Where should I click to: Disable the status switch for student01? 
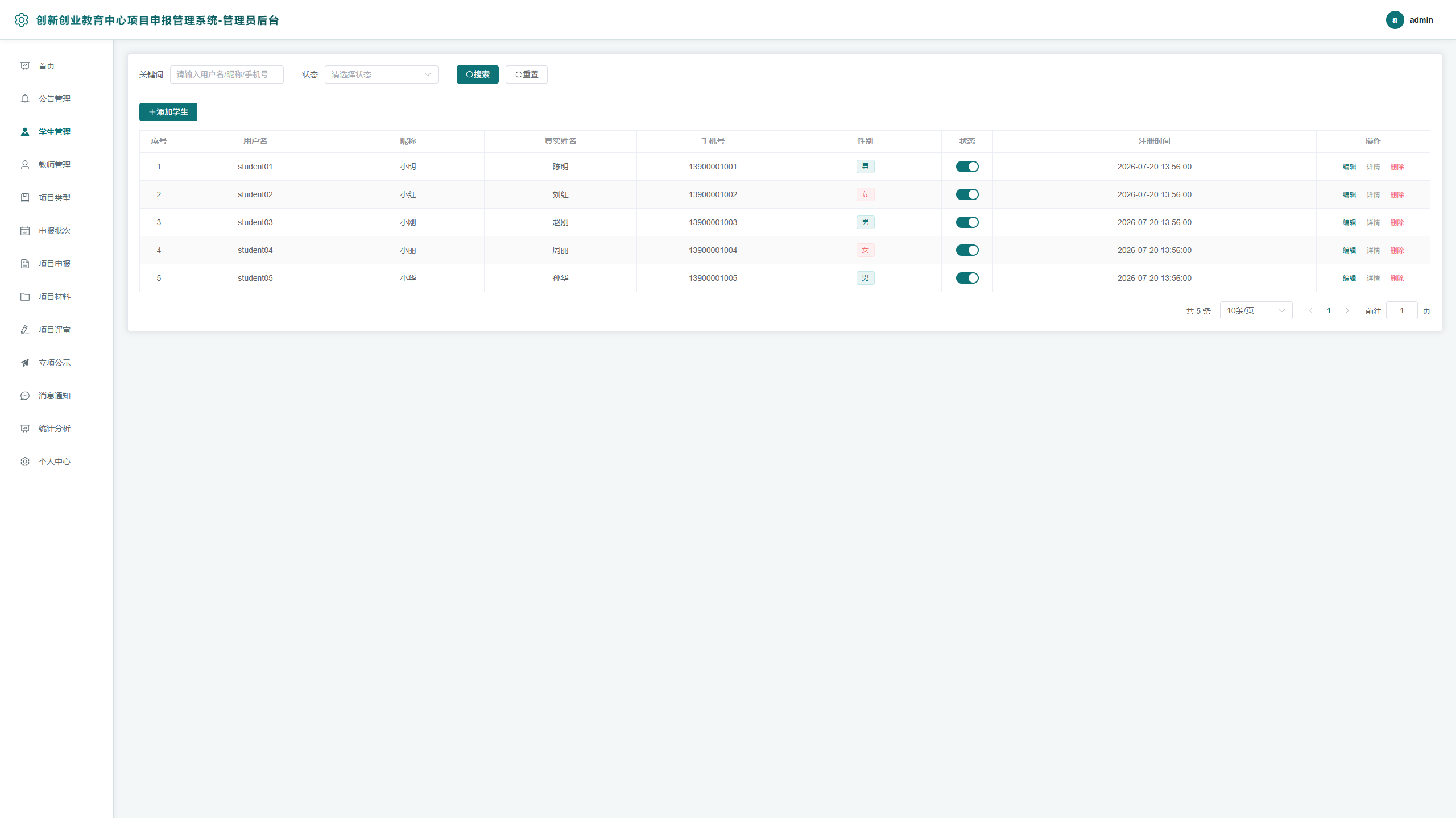point(967,167)
